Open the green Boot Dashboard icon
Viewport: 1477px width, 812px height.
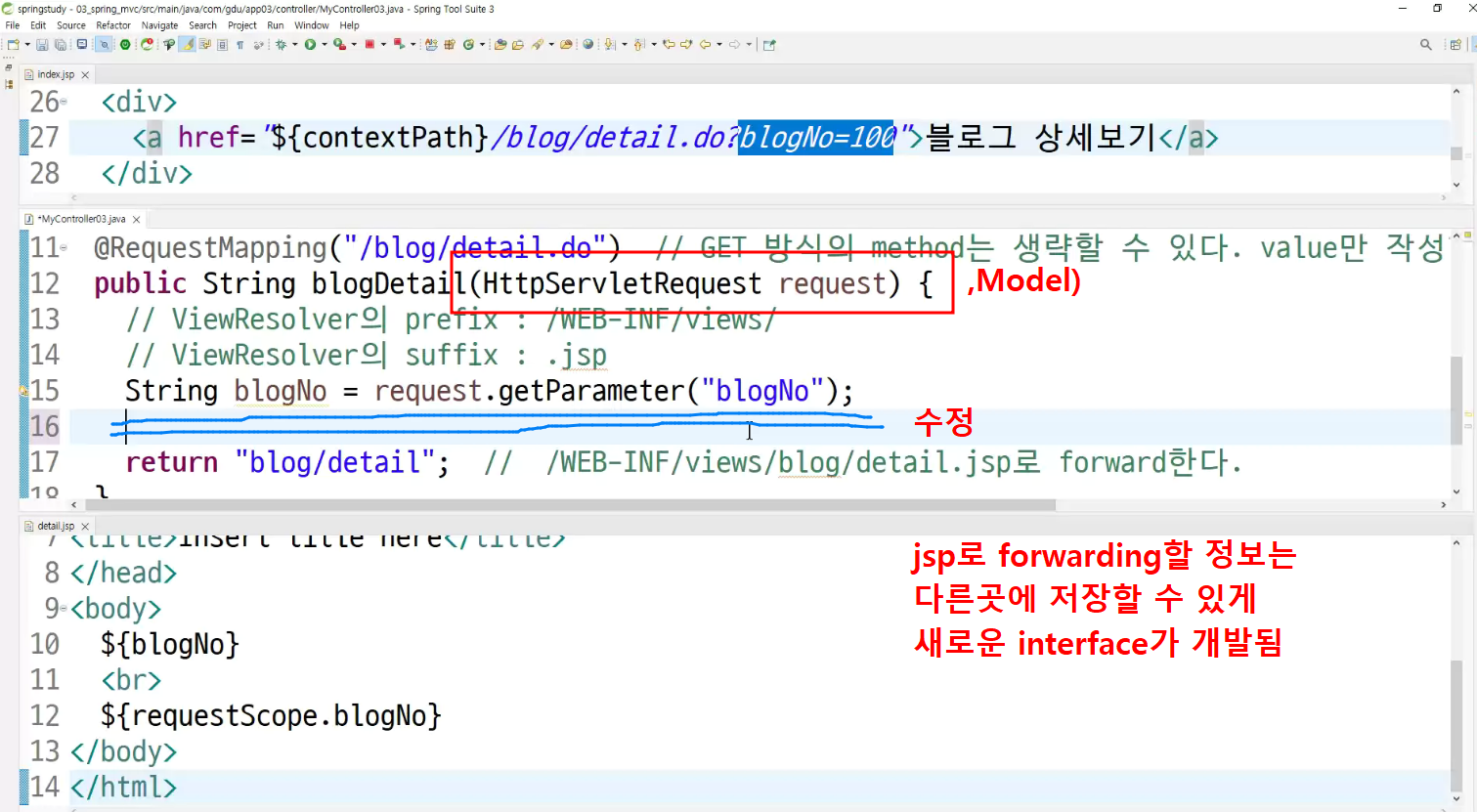125,44
